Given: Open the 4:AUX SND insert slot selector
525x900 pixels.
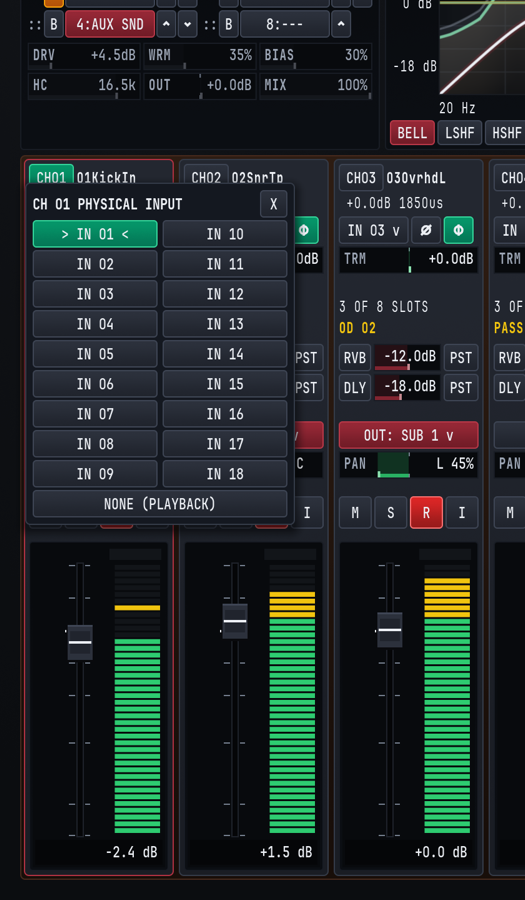Looking at the screenshot, I should pyautogui.click(x=110, y=24).
